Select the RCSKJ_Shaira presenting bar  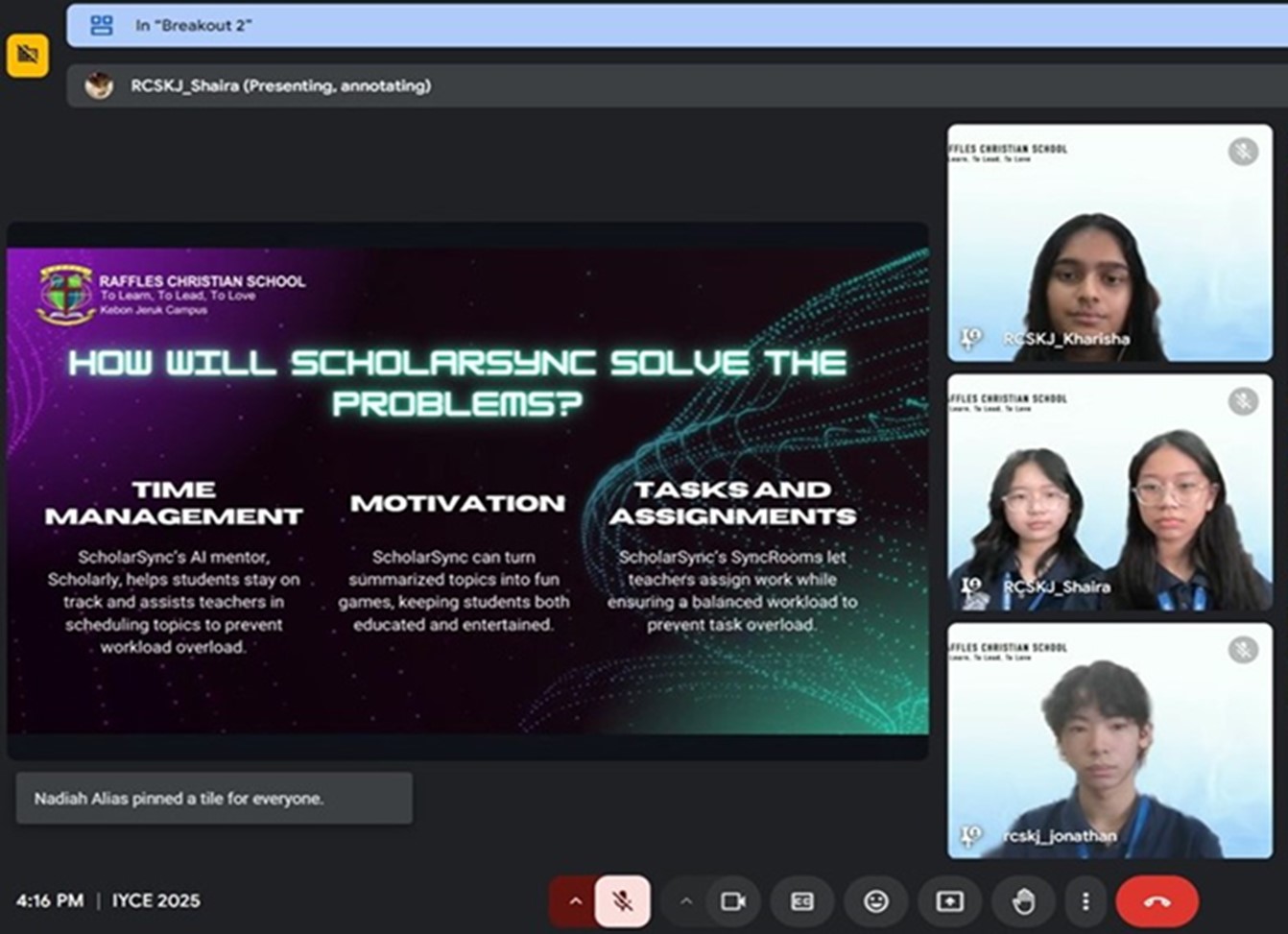tap(672, 86)
